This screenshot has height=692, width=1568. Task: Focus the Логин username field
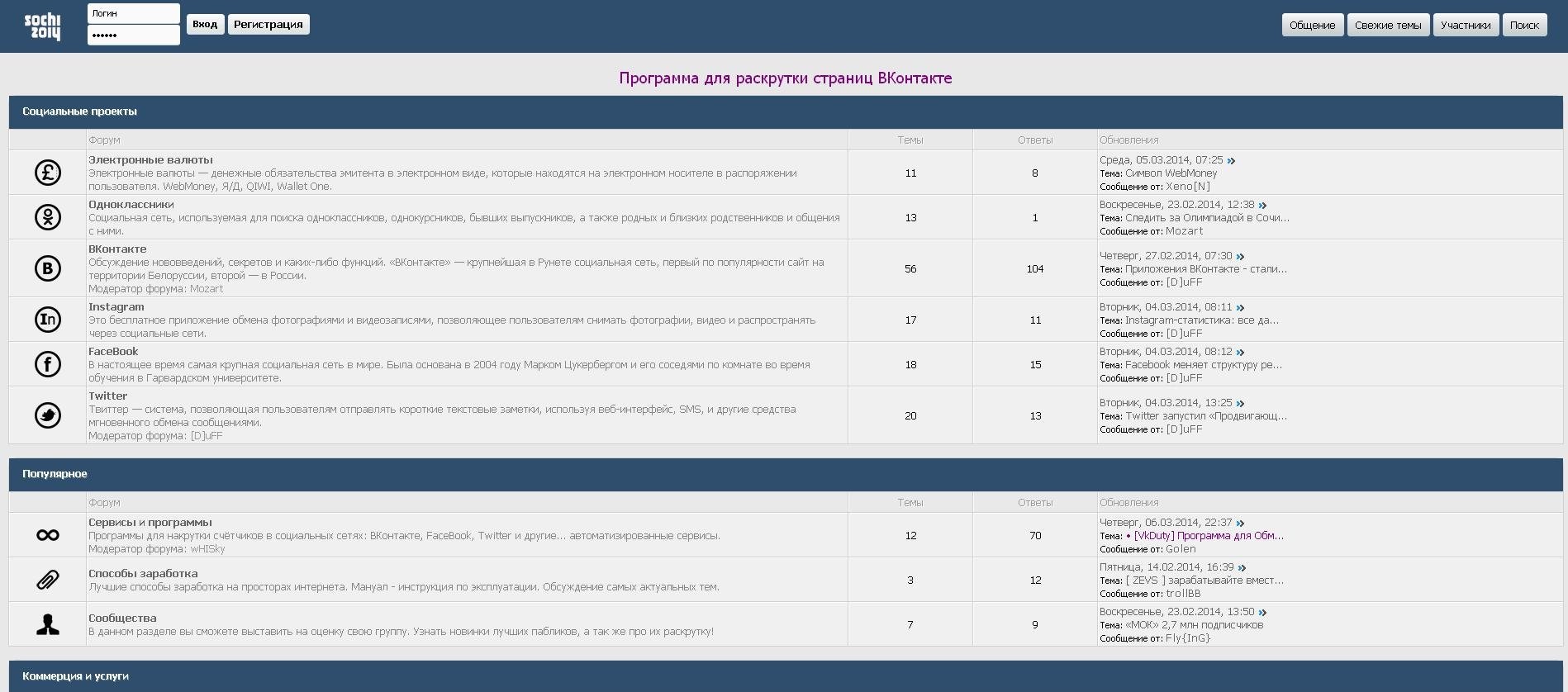134,13
